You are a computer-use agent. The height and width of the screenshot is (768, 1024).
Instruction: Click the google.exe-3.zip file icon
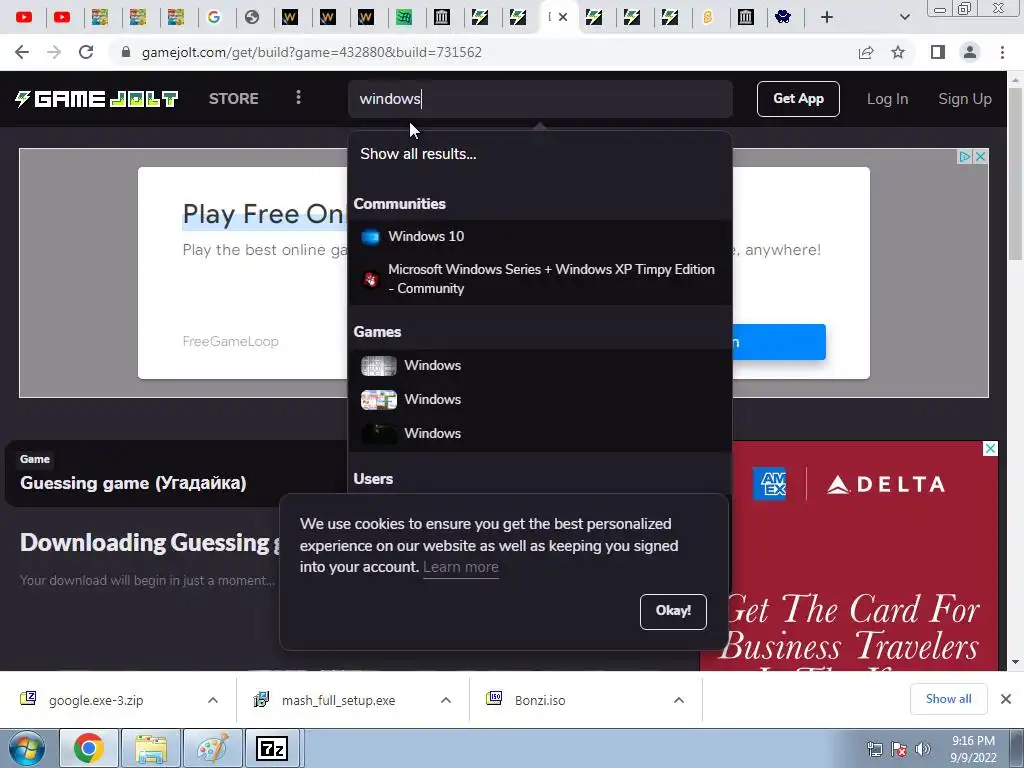click(x=28, y=699)
